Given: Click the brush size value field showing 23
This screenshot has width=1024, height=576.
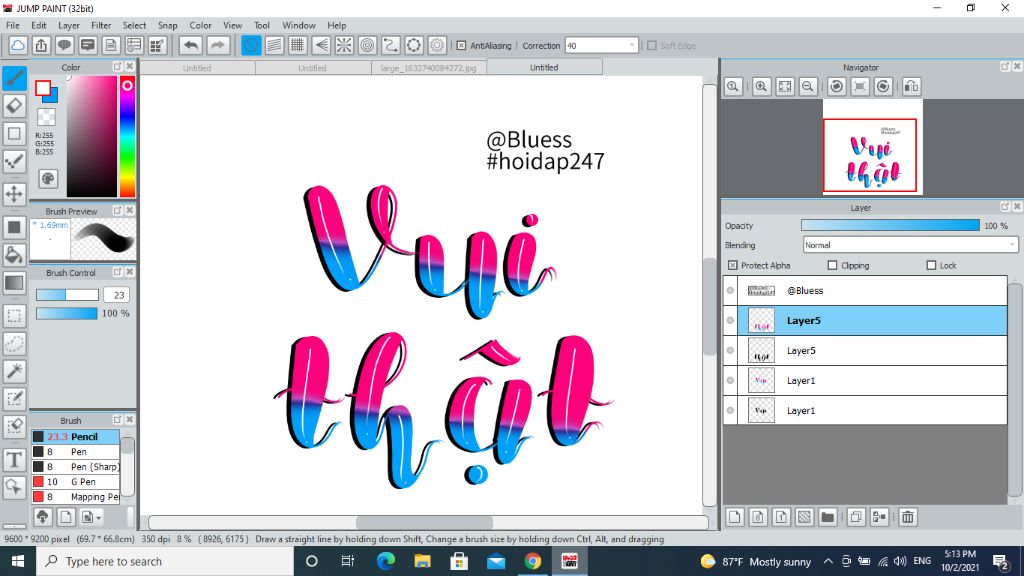Looking at the screenshot, I should pyautogui.click(x=117, y=295).
